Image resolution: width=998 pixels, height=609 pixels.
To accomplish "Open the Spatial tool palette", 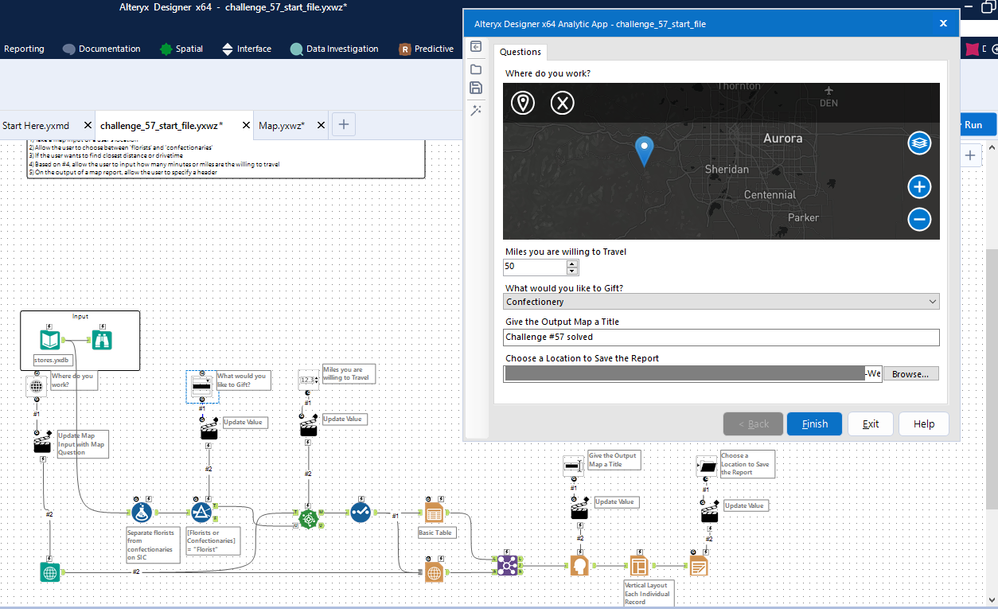I will click(x=181, y=49).
